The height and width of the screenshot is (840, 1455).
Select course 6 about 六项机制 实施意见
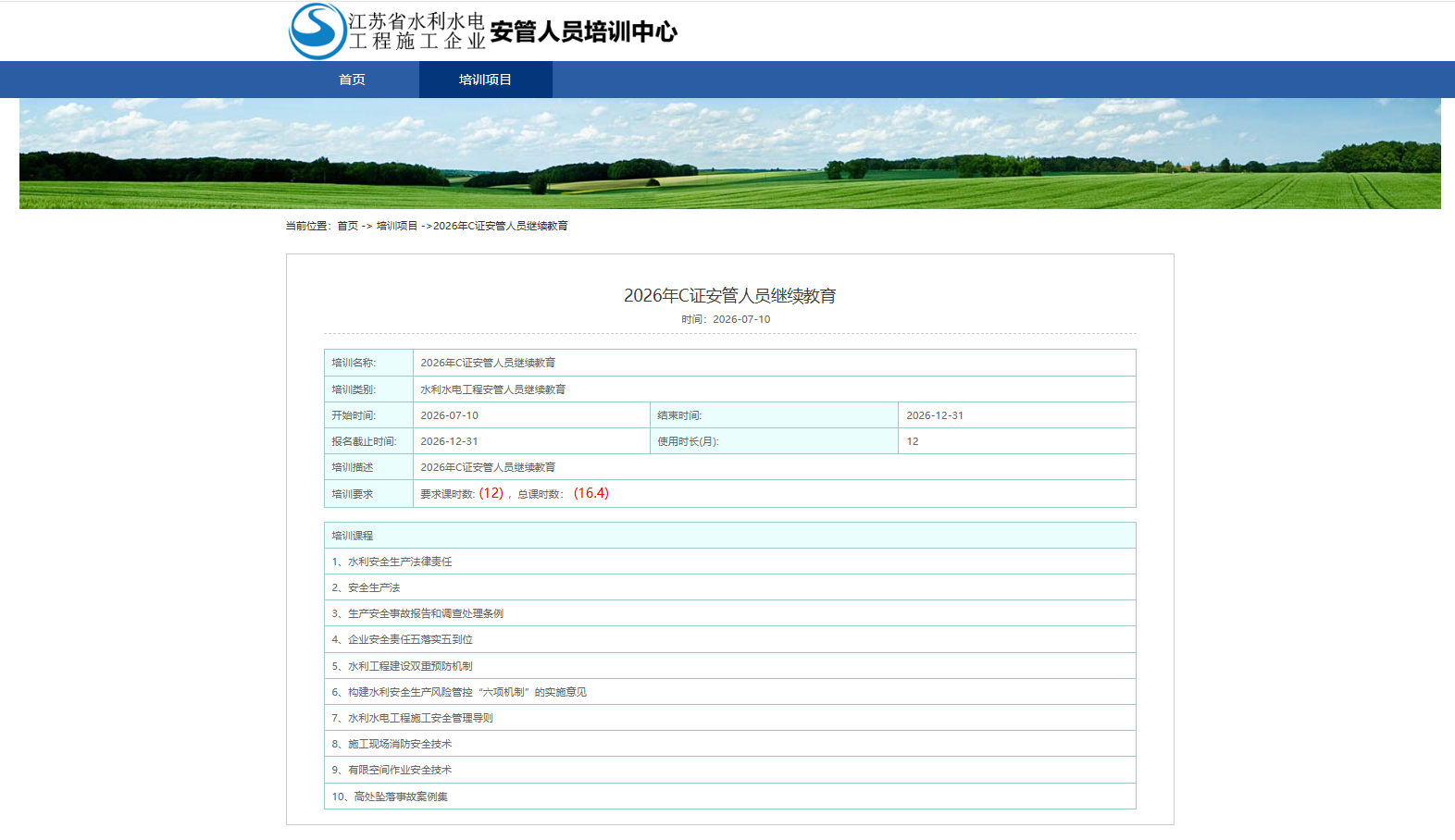[729, 692]
